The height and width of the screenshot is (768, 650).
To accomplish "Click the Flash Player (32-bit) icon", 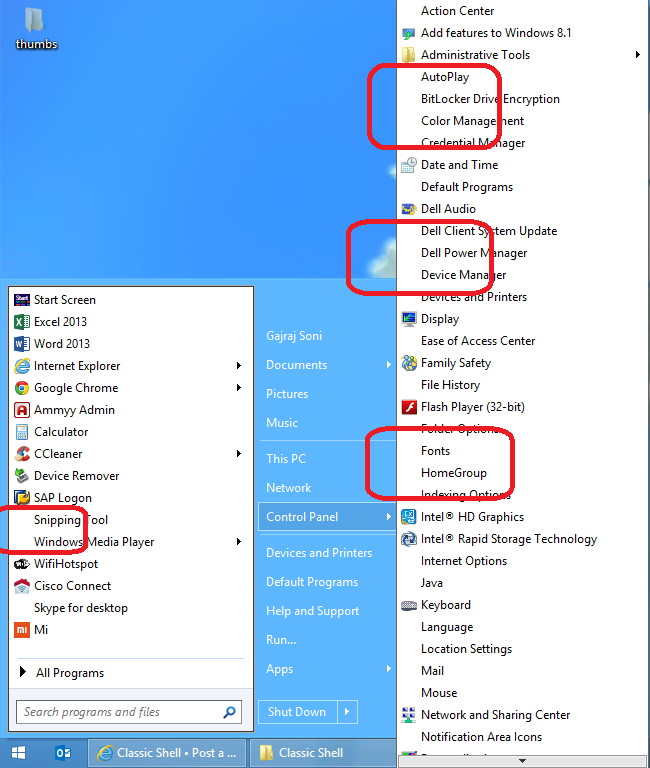I will pyautogui.click(x=408, y=407).
